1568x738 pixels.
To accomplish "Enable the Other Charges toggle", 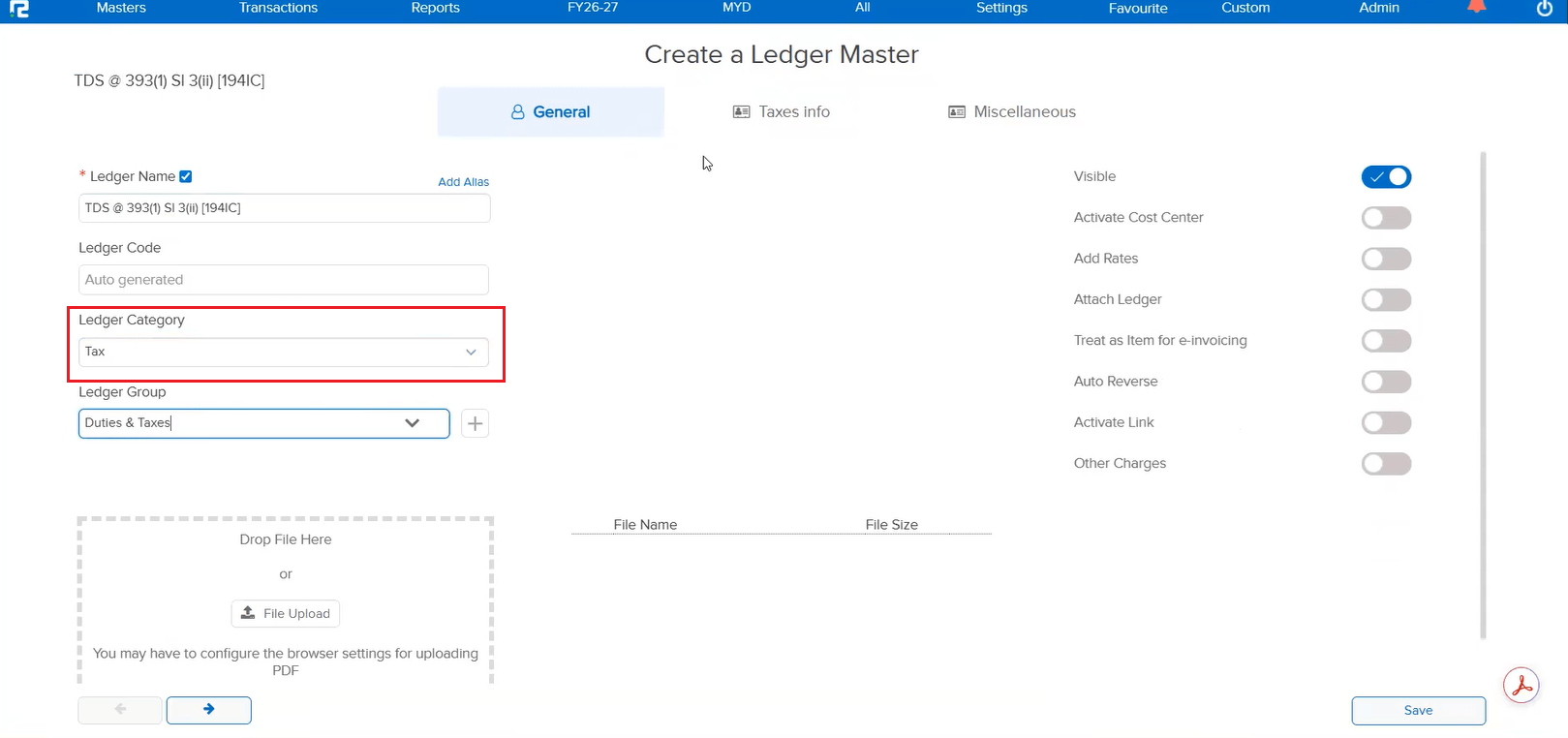I will click(1386, 464).
